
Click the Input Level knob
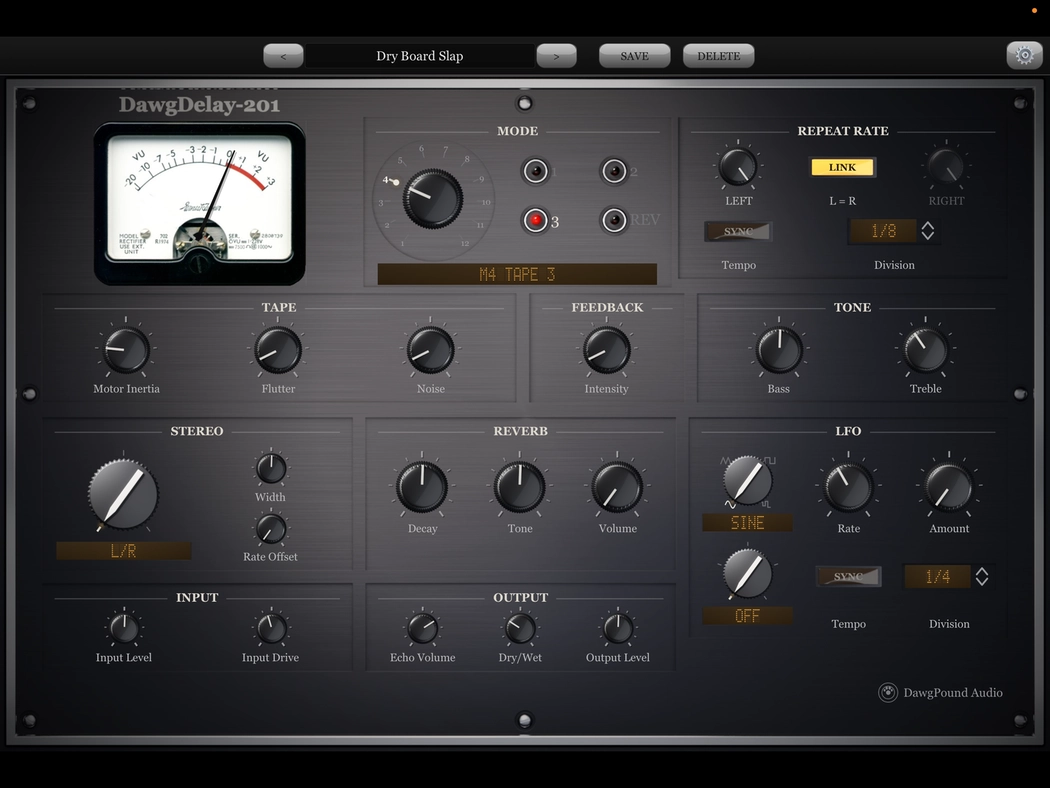point(124,628)
